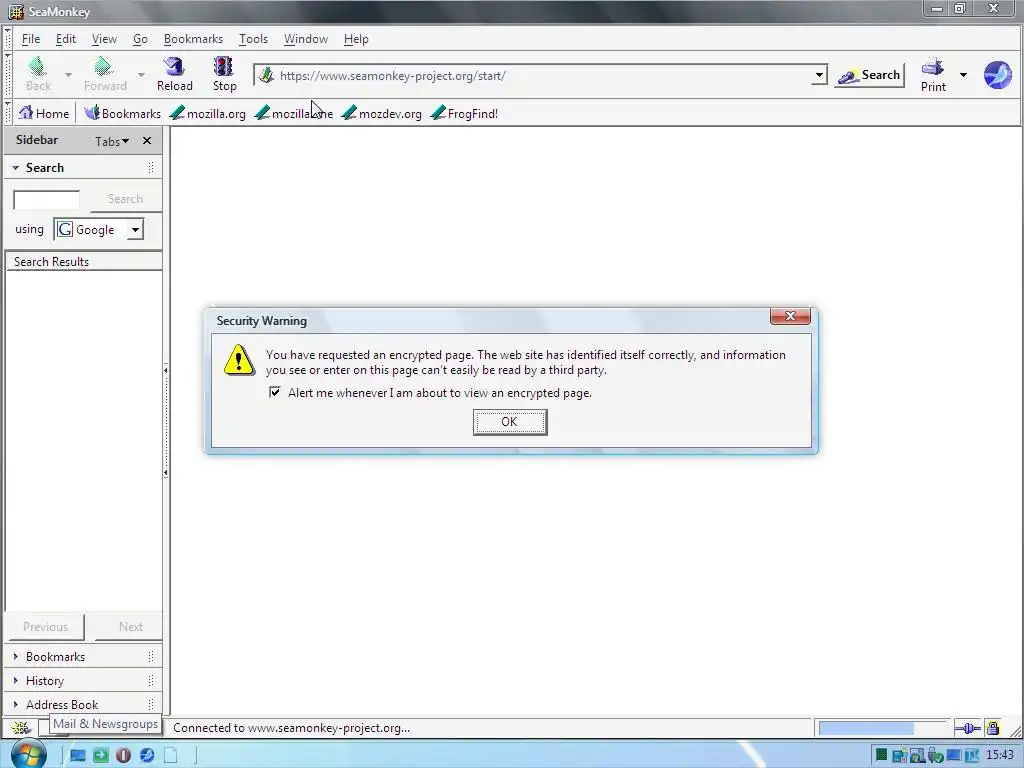Click the blank document quick launch icon
The height and width of the screenshot is (768, 1024).
tap(170, 756)
